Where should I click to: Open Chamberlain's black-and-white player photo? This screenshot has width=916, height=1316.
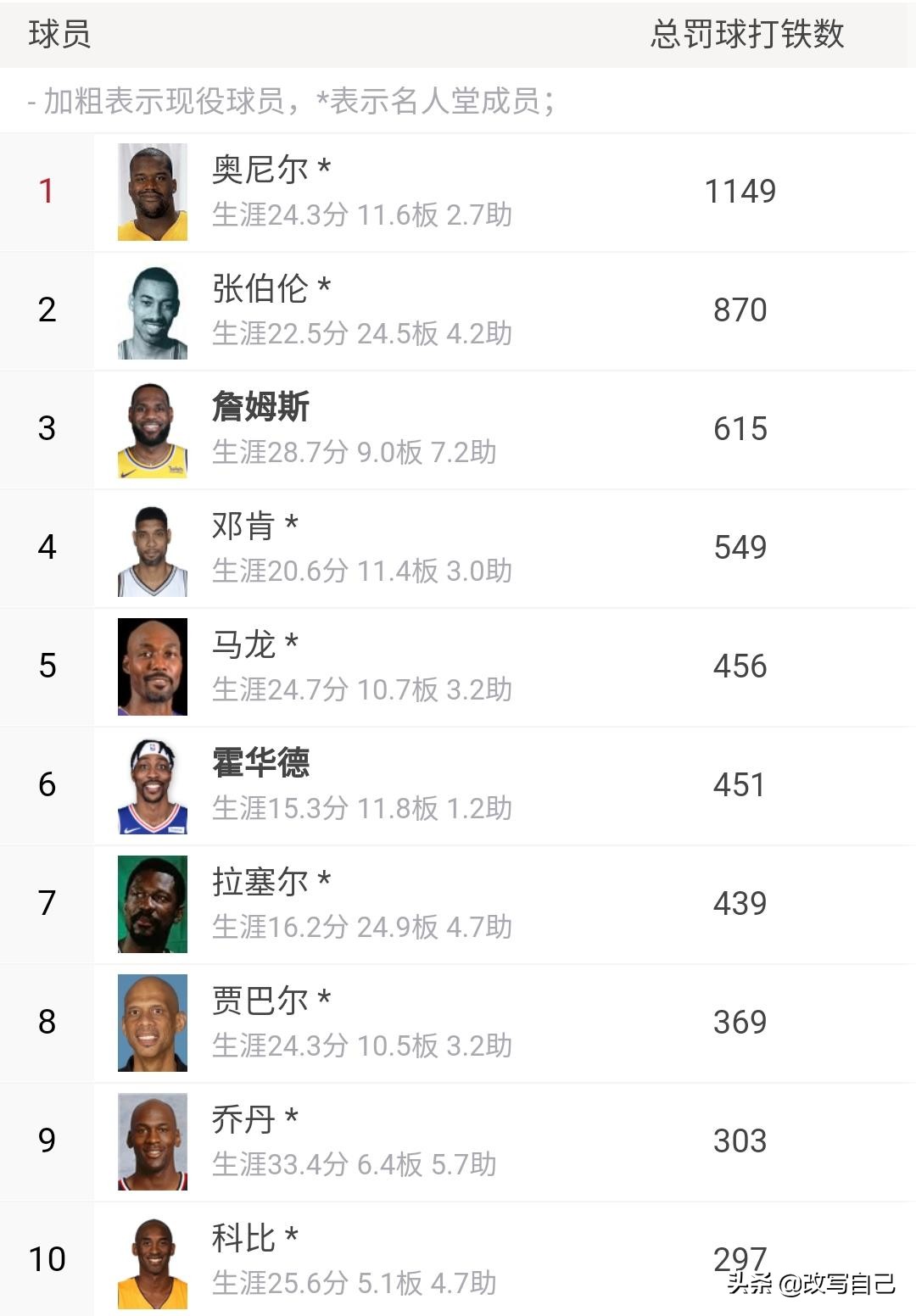pyautogui.click(x=153, y=311)
